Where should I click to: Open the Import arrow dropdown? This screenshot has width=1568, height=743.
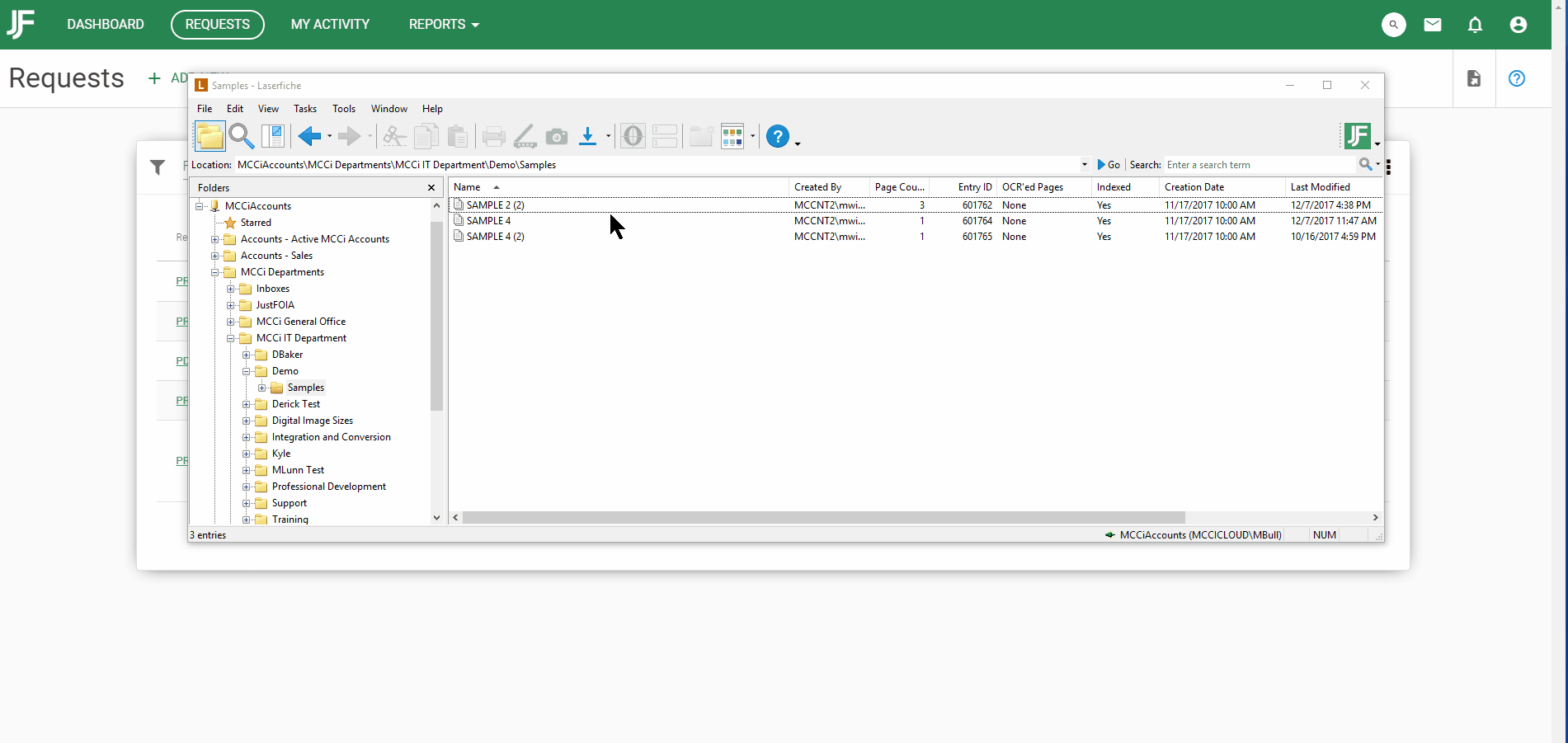point(608,137)
